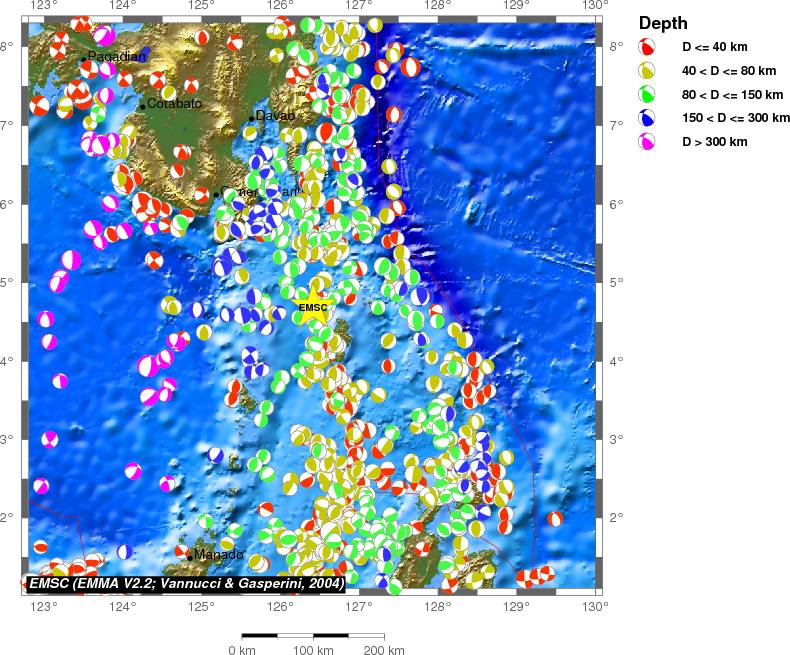The width and height of the screenshot is (790, 655).
Task: Click the EMSC EMMA V2.2 credit text
Action: [186, 582]
